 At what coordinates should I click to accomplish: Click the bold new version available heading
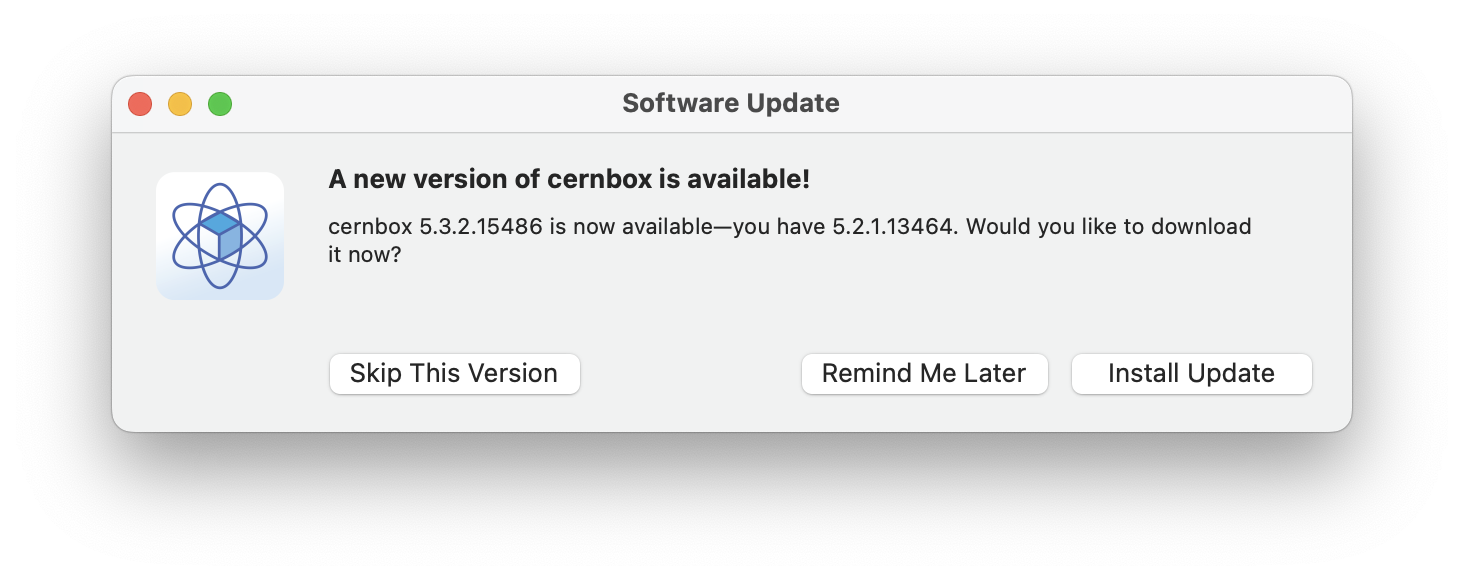coord(568,180)
